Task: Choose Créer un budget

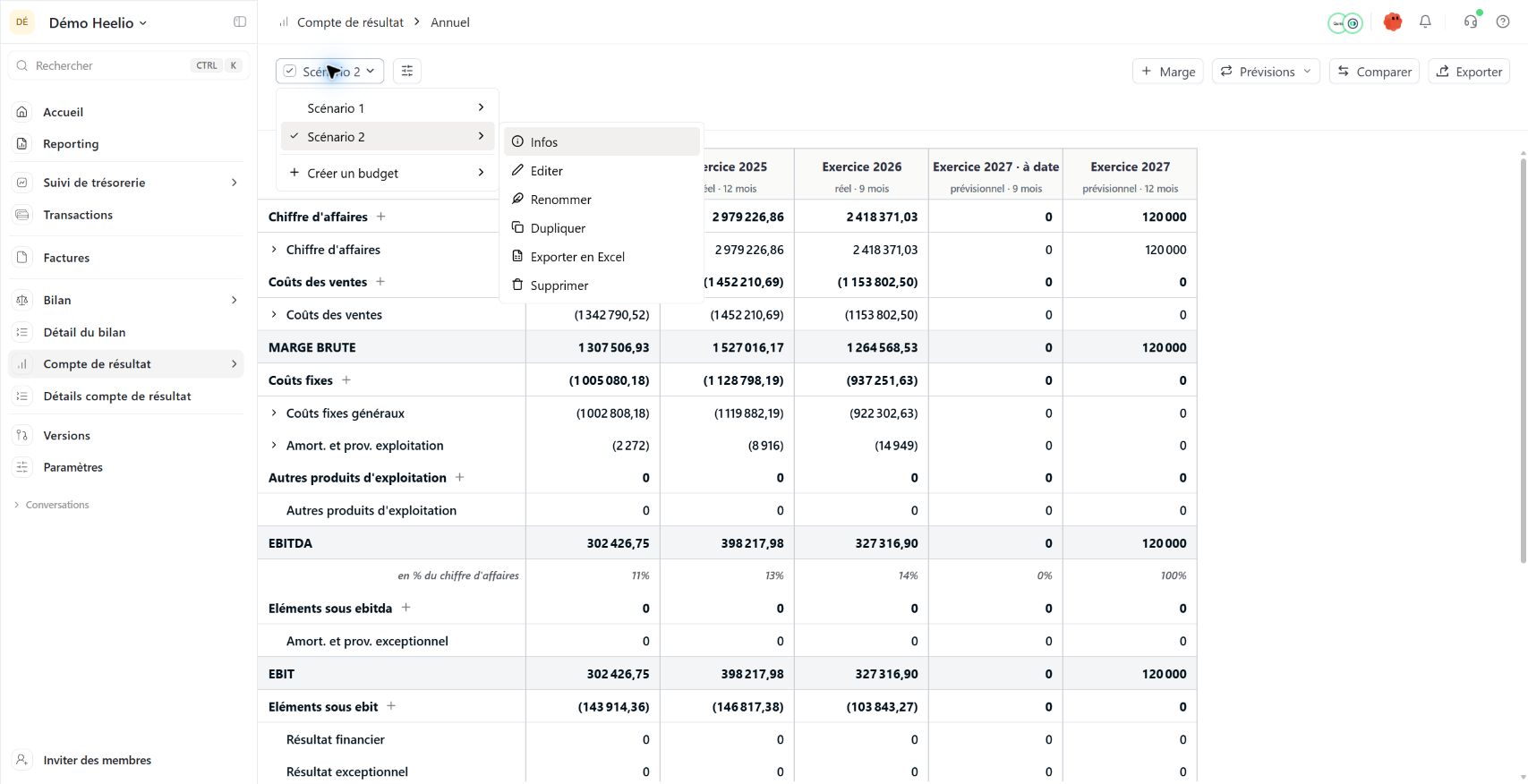Action: tap(387, 173)
